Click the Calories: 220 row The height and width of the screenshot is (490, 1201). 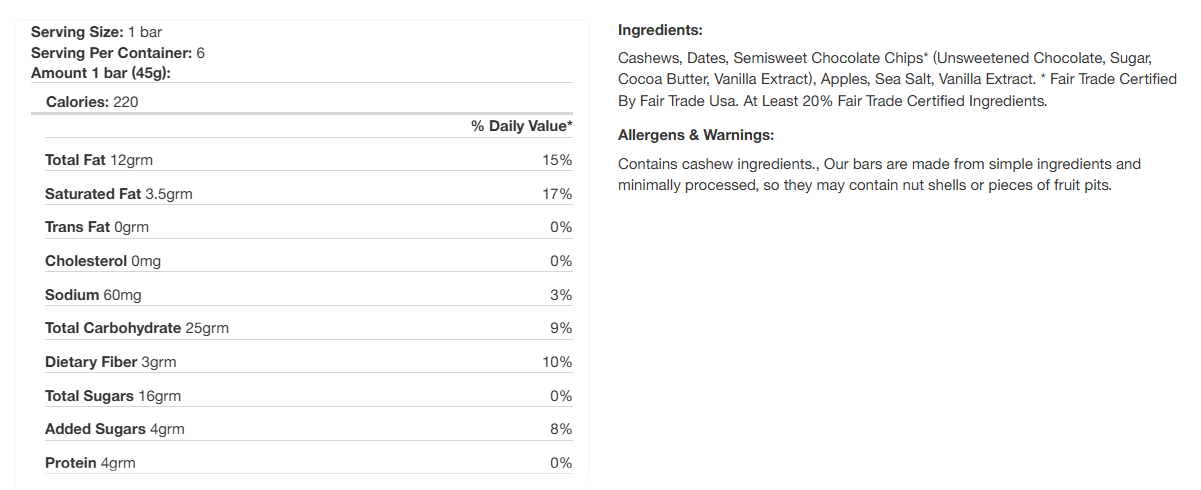(x=92, y=102)
